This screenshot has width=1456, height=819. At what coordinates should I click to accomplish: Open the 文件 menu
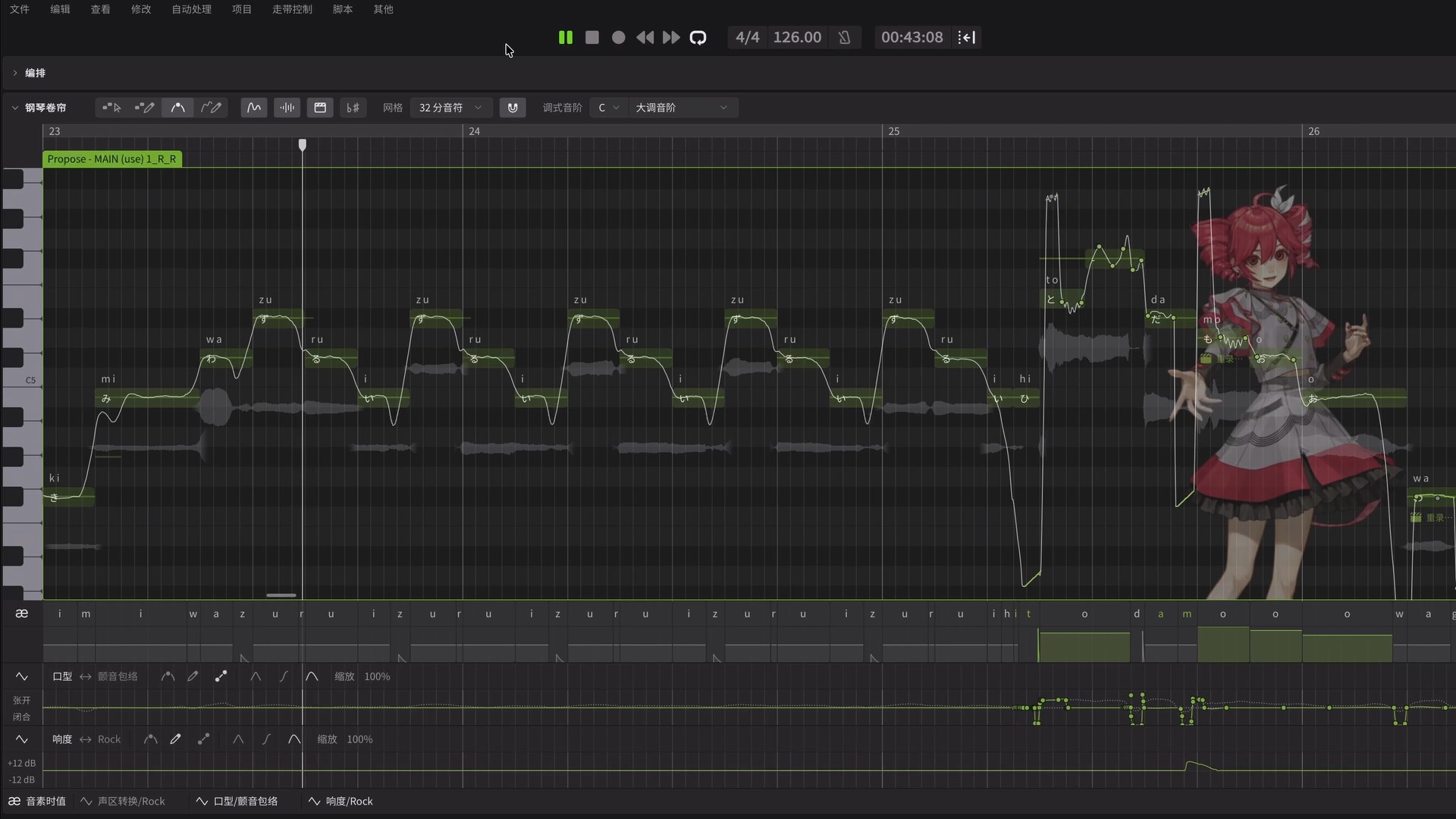(20, 9)
